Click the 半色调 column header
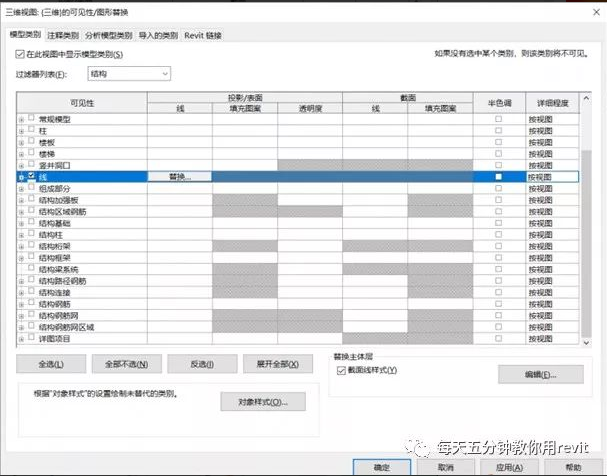Screen dimensions: 607x476 point(499,103)
